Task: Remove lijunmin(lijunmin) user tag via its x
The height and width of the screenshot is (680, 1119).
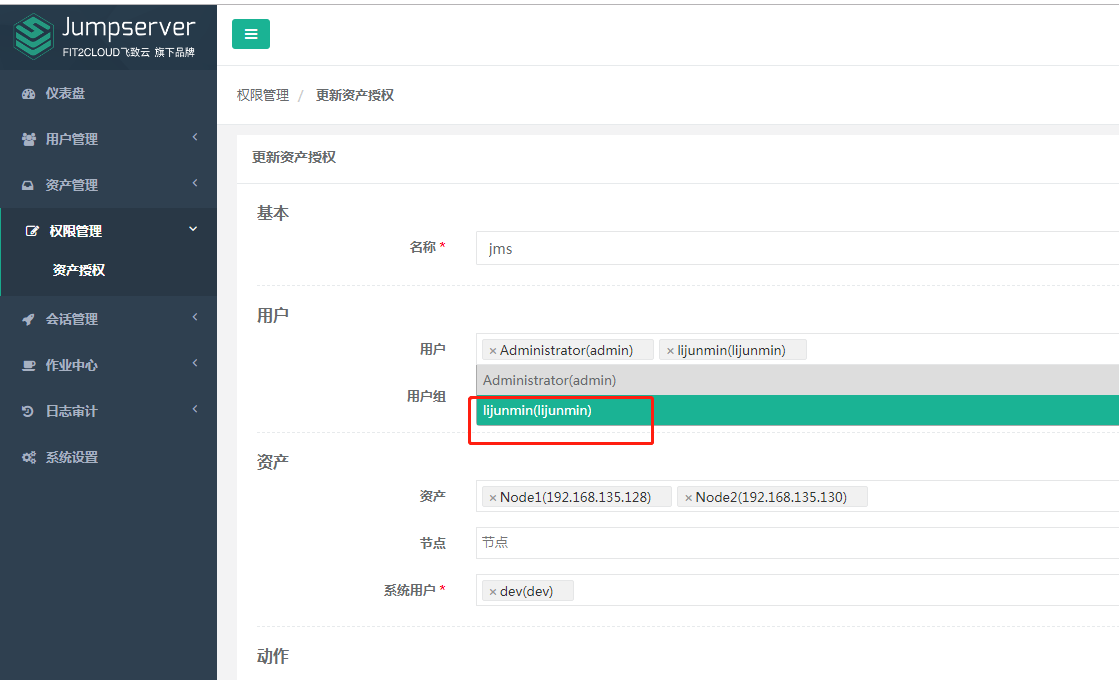Action: [670, 351]
